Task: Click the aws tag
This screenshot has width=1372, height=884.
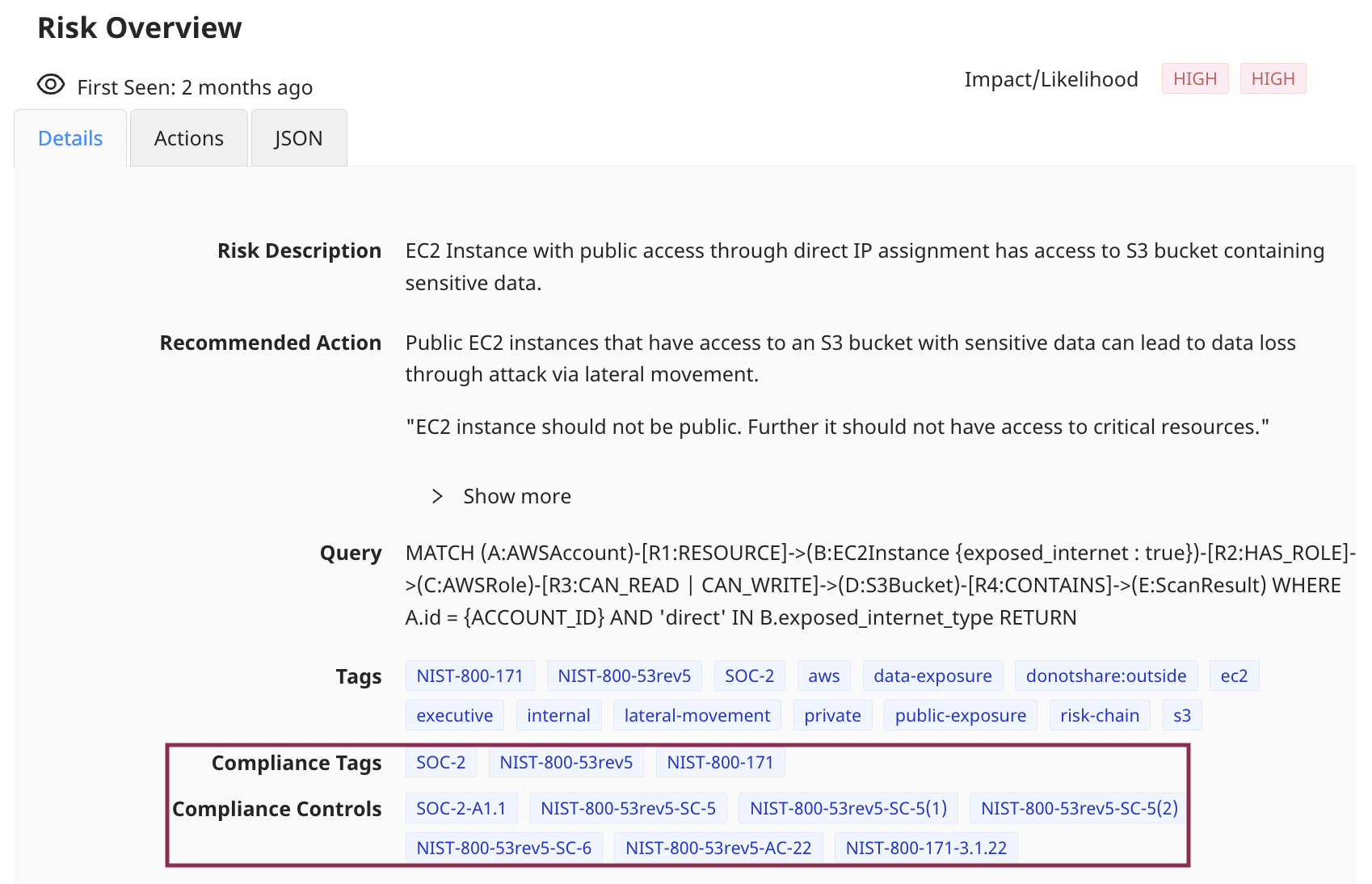Action: [824, 676]
